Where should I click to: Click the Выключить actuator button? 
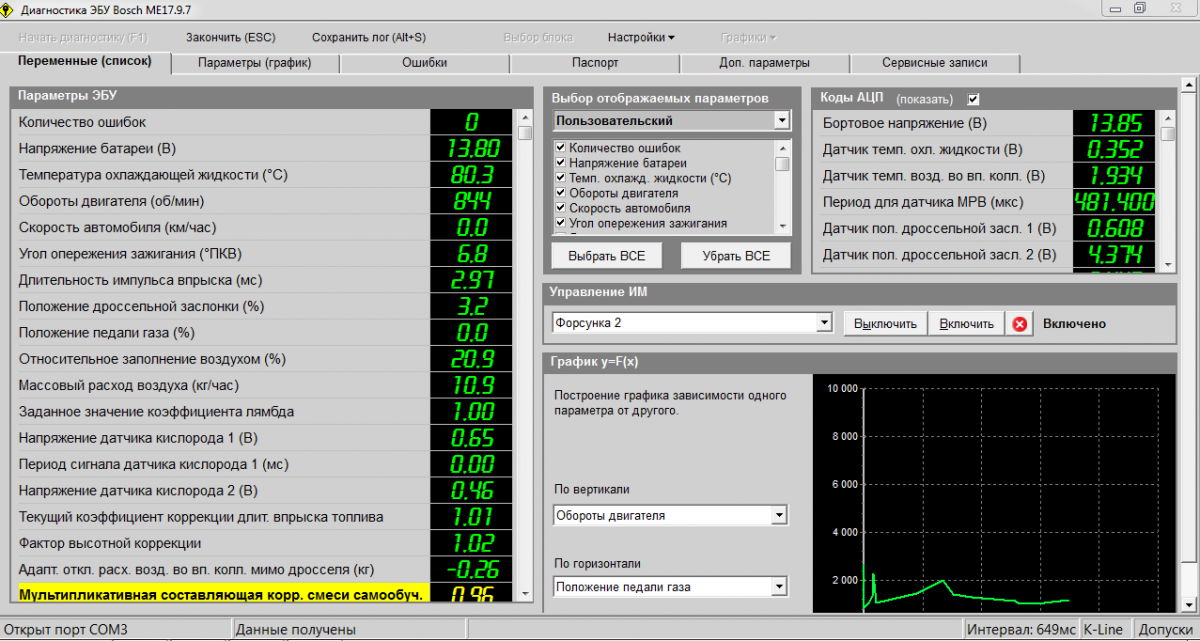(x=886, y=324)
